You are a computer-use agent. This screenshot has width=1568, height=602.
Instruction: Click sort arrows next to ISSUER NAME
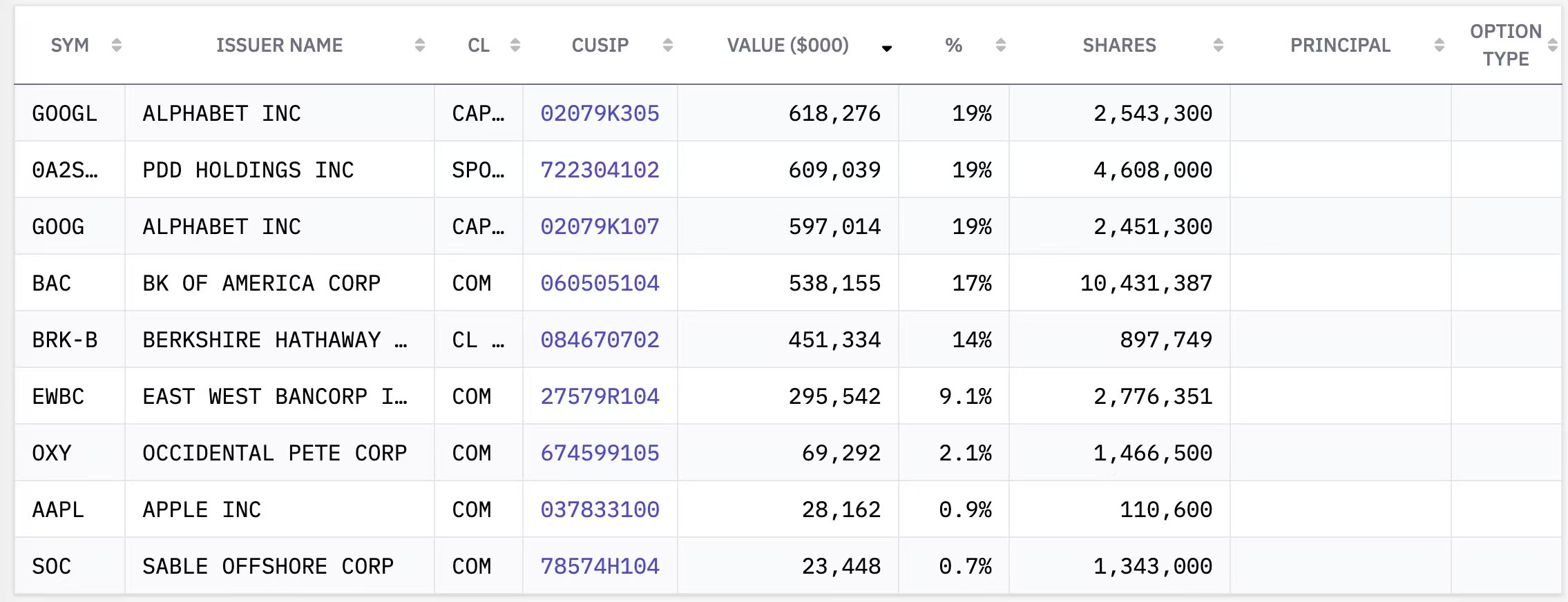coord(419,46)
